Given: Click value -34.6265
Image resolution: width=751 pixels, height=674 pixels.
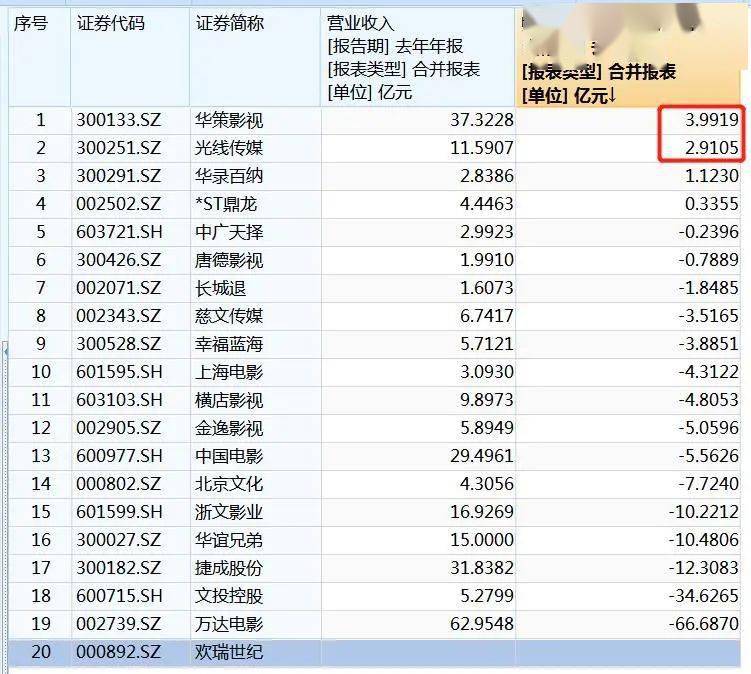Looking at the screenshot, I should (704, 596).
